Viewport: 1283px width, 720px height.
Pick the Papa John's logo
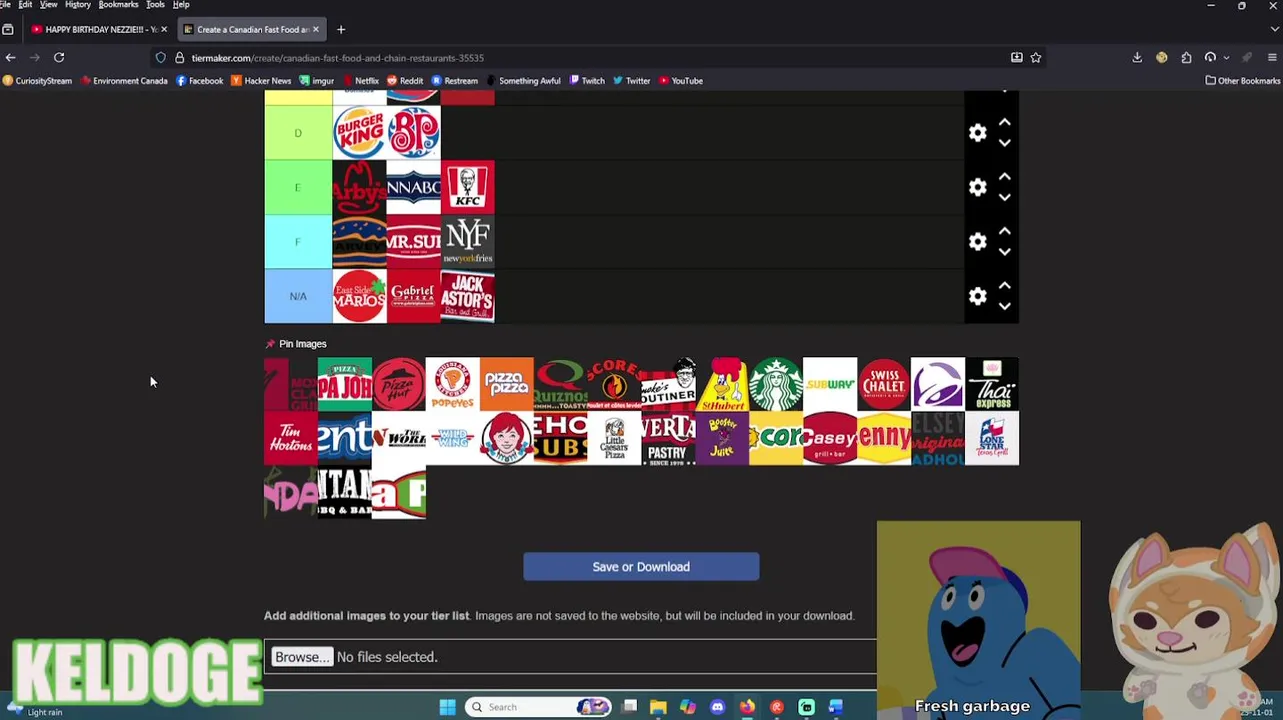pyautogui.click(x=345, y=384)
